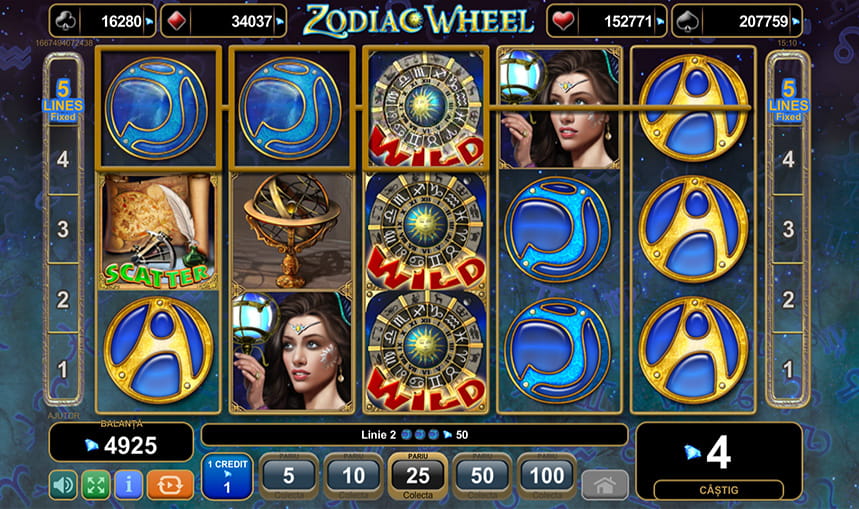Mute the game sound with speaker icon
The width and height of the screenshot is (859, 509).
(x=64, y=485)
